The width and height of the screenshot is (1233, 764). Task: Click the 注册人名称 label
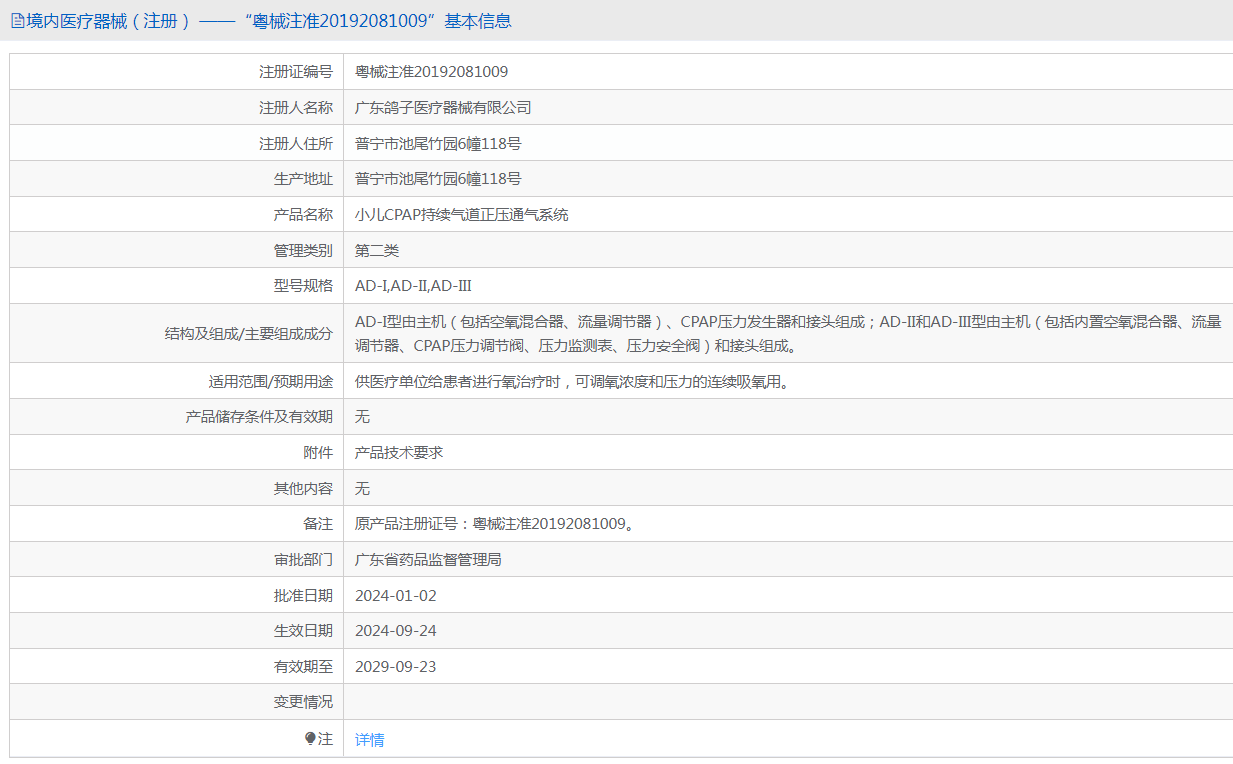295,108
